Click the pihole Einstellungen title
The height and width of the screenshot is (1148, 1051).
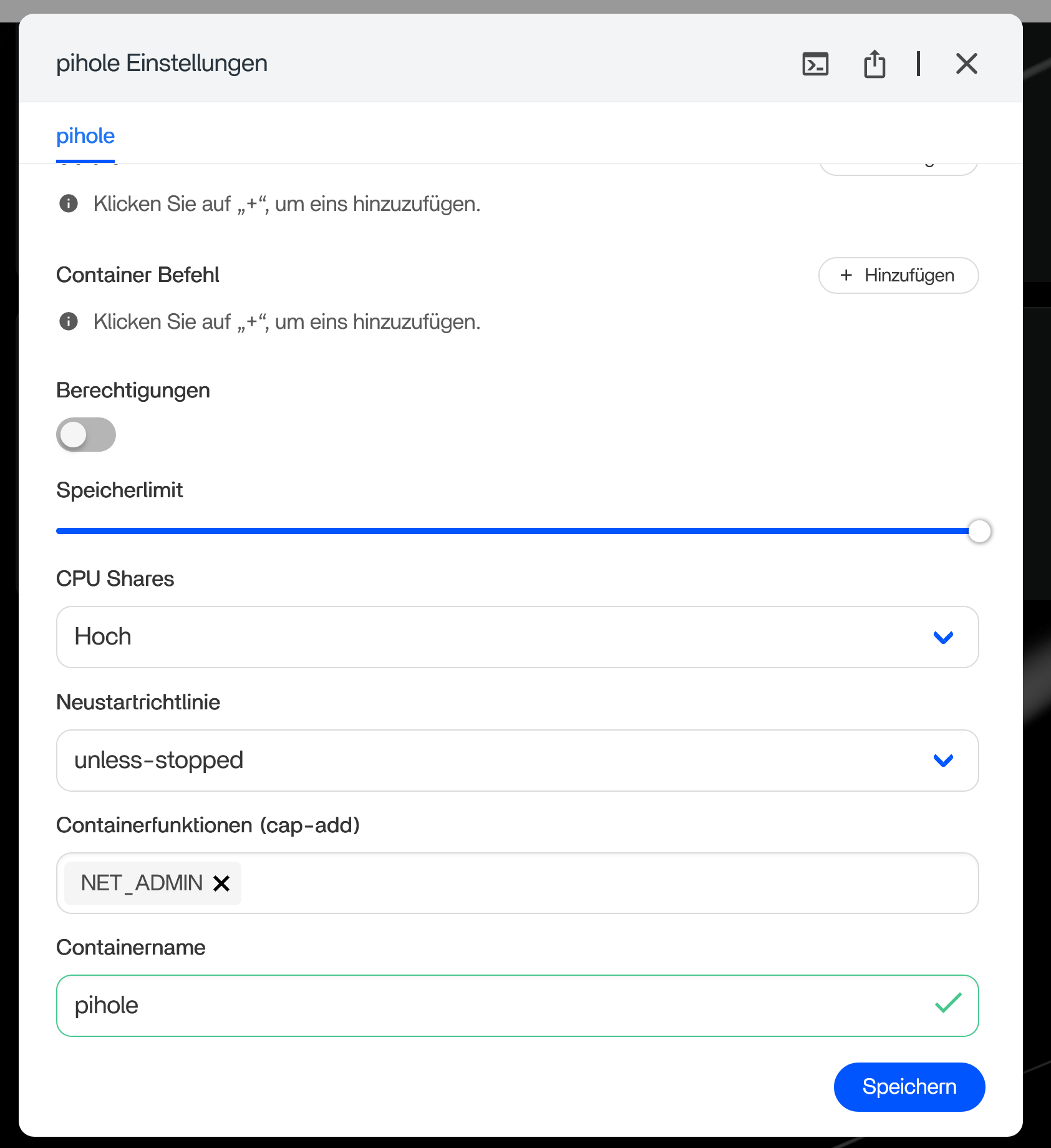coord(162,64)
